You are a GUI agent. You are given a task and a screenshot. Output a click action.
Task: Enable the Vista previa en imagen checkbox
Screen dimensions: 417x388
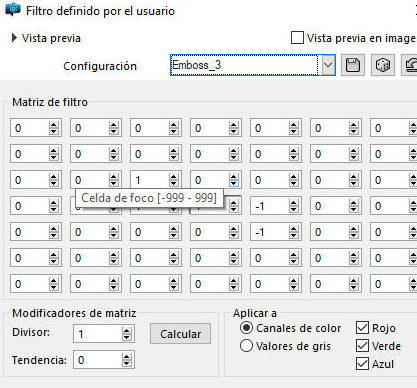[297, 38]
